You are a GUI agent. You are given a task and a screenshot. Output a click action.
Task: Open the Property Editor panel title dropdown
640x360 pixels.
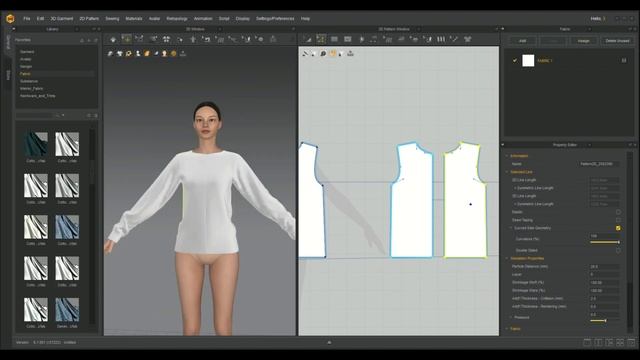[x=589, y=145]
